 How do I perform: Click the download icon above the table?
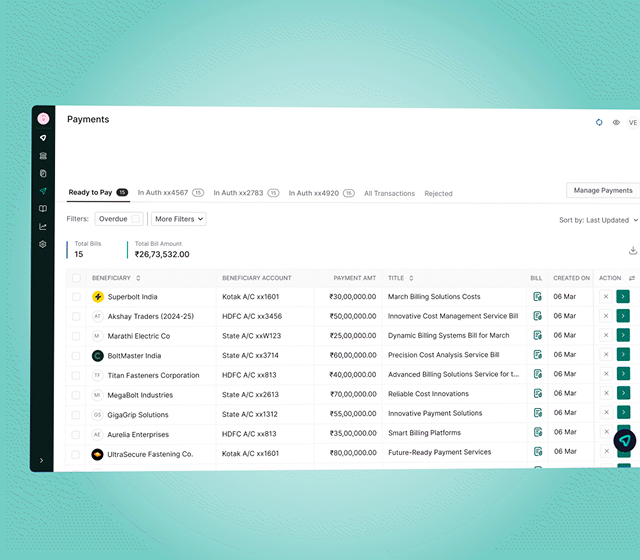(x=633, y=251)
